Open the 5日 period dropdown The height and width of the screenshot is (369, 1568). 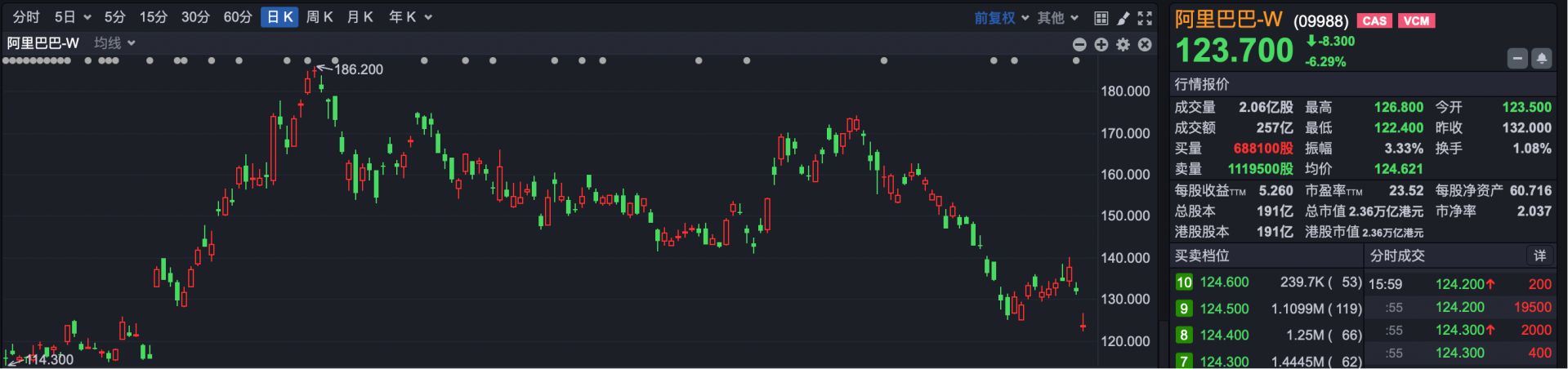(72, 17)
